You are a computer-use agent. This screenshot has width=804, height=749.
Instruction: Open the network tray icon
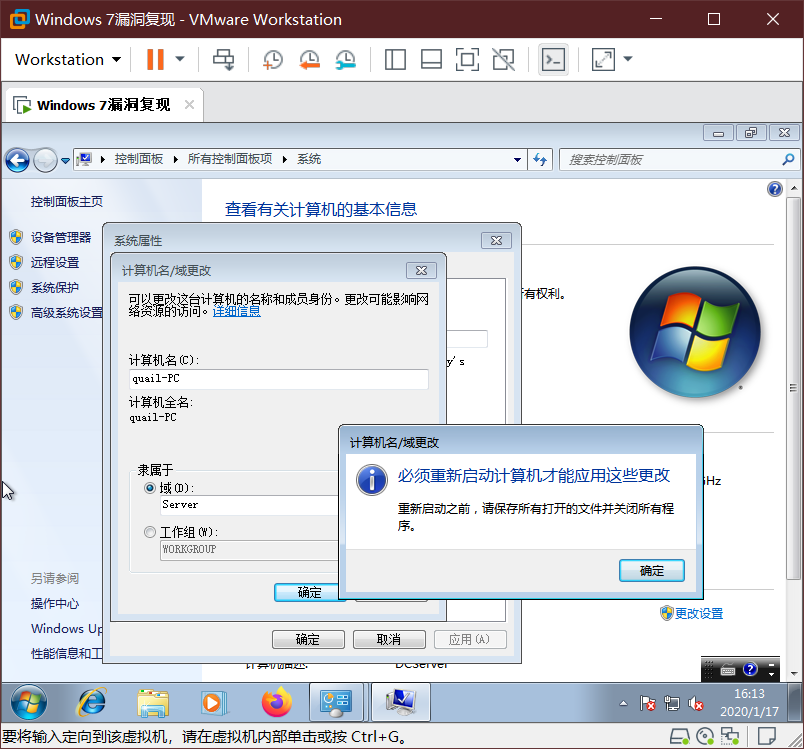tap(672, 703)
